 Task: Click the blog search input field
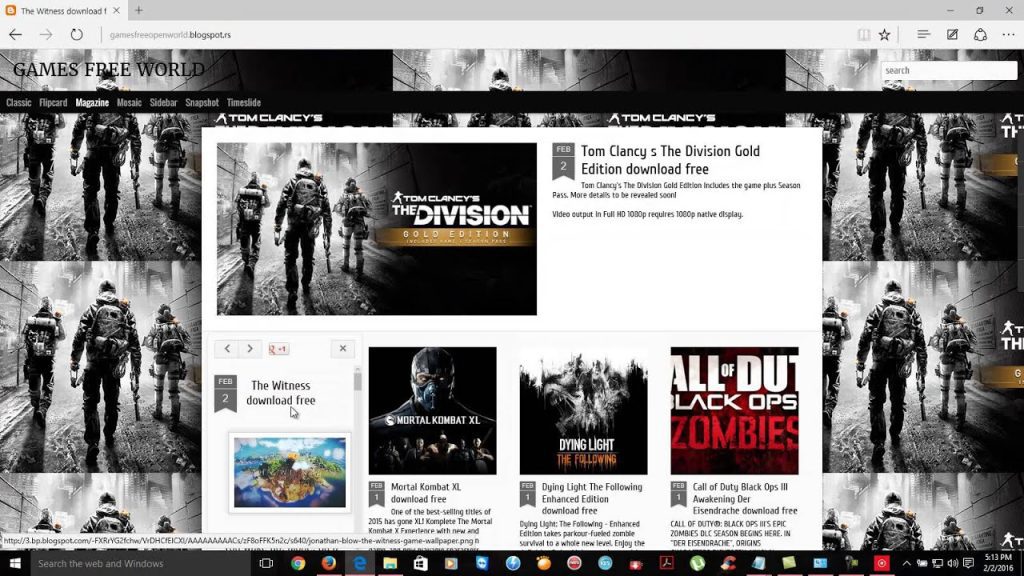tap(948, 71)
